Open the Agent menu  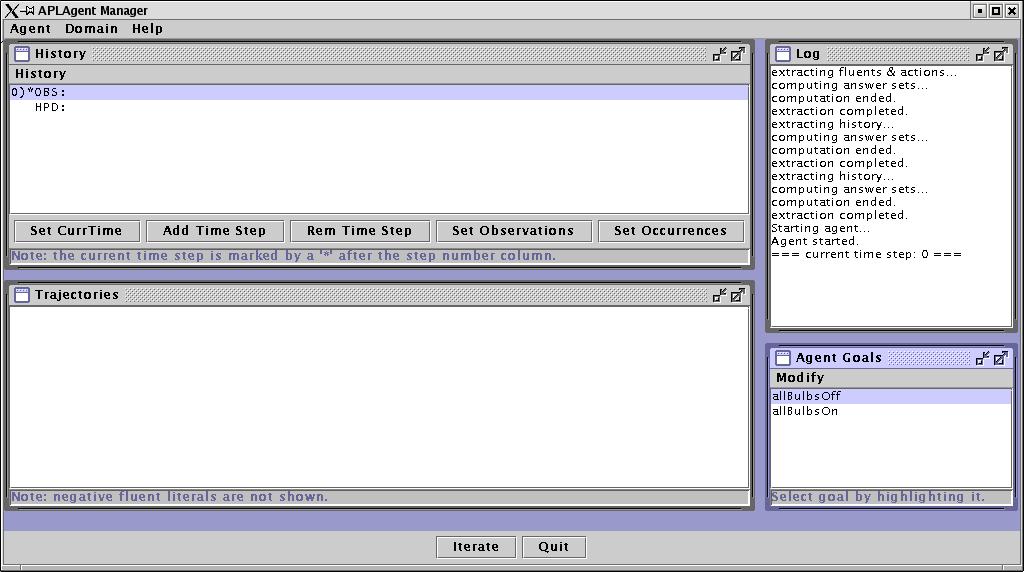(x=30, y=29)
